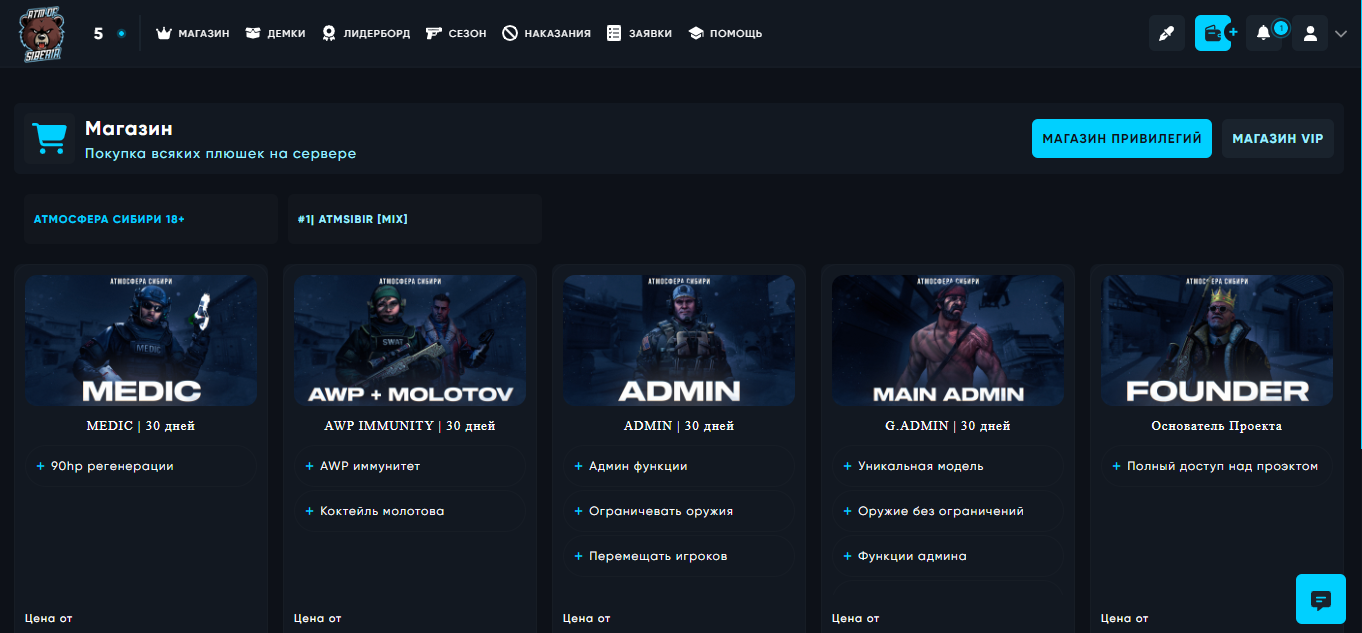Screen dimensions: 1362x633
Task: Expand the profile dropdown chevron
Action: click(1341, 33)
